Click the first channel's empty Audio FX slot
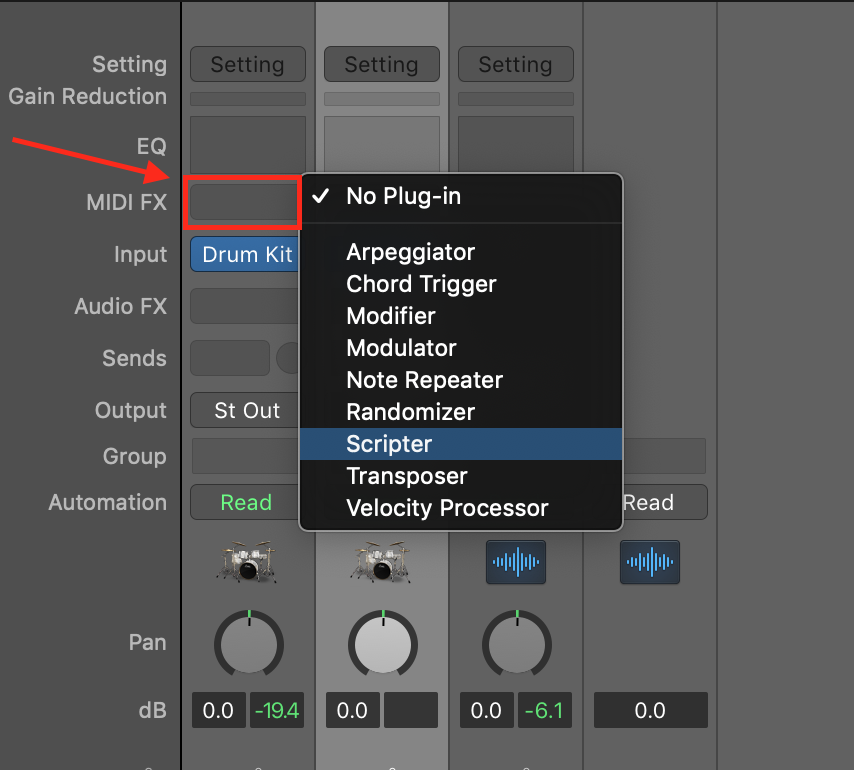The image size is (854, 770). 244,306
